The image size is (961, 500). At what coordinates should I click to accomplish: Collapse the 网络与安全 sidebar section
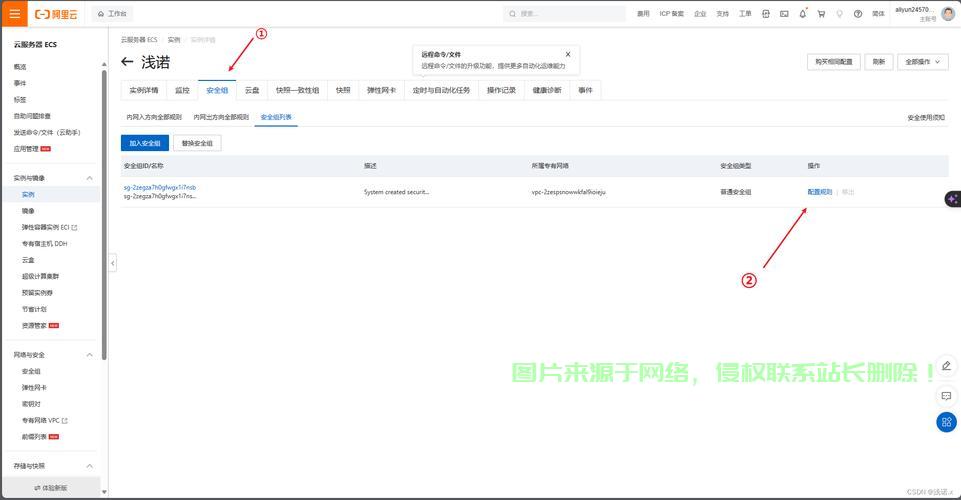coord(89,355)
